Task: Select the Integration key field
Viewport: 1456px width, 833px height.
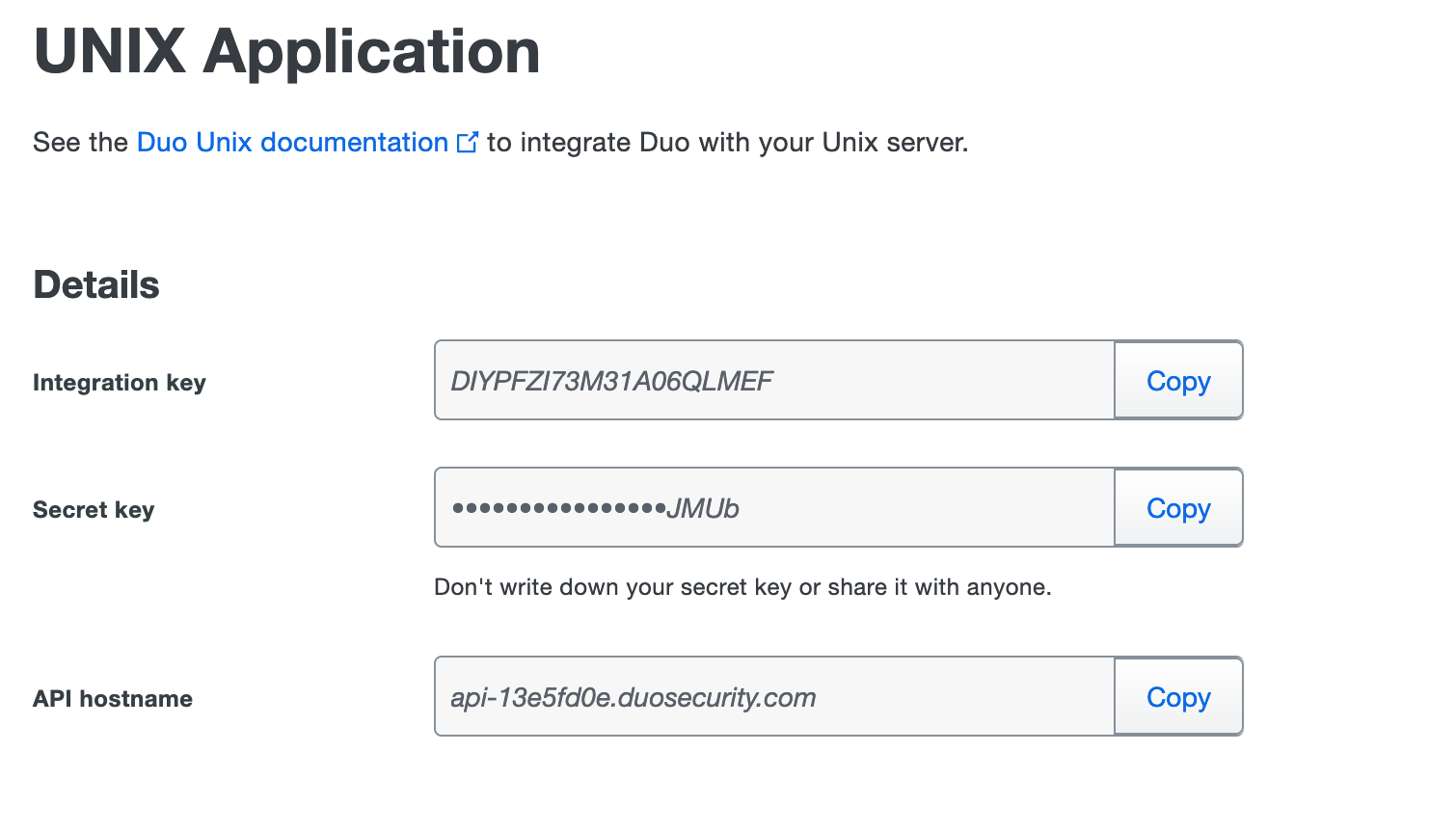Action: coord(774,380)
